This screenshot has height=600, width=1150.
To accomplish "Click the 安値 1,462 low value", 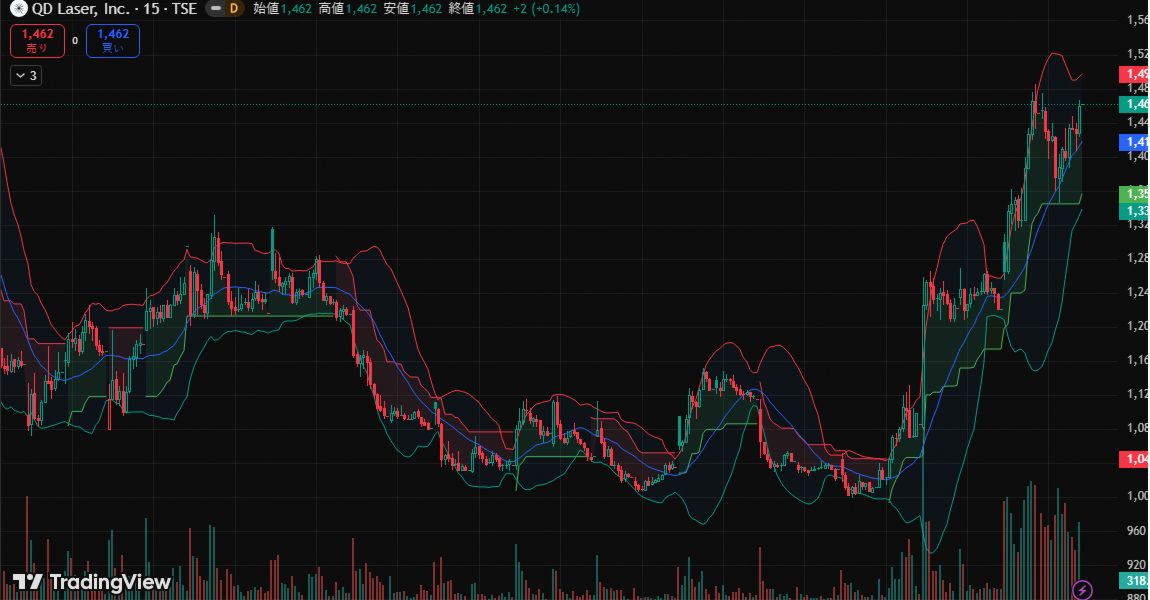I will coord(413,9).
